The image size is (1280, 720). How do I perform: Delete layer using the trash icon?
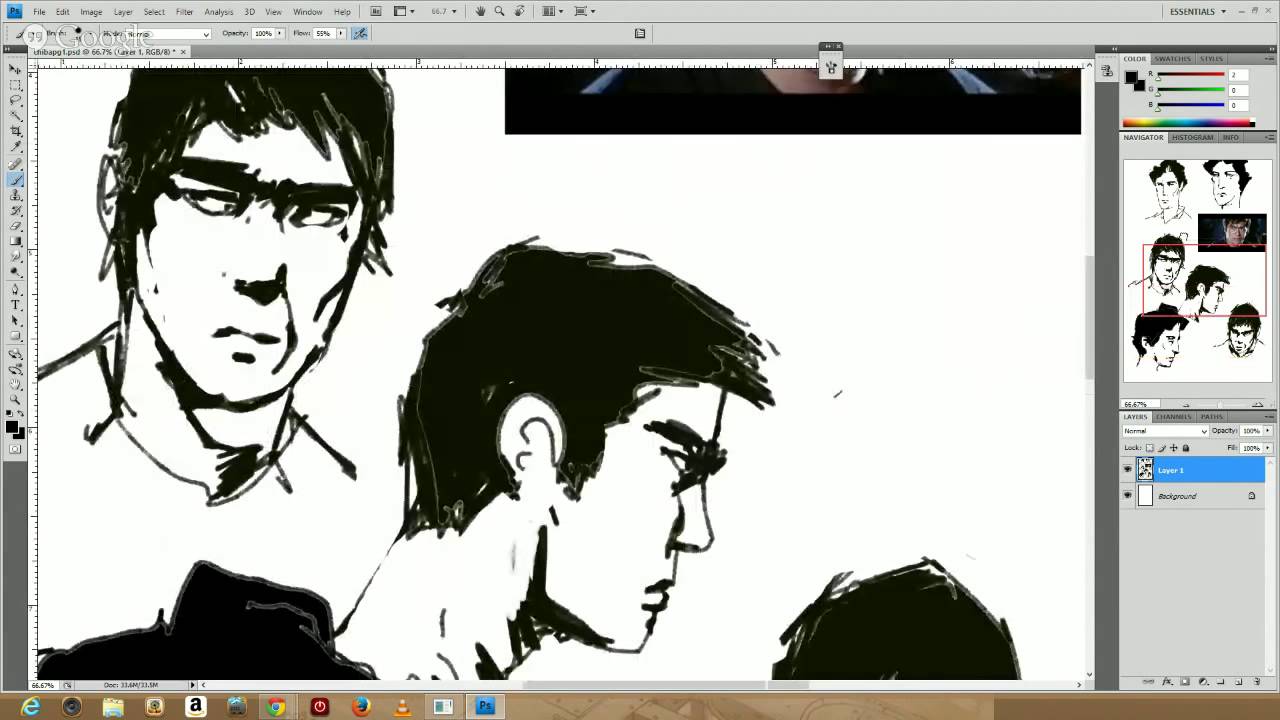click(1257, 681)
